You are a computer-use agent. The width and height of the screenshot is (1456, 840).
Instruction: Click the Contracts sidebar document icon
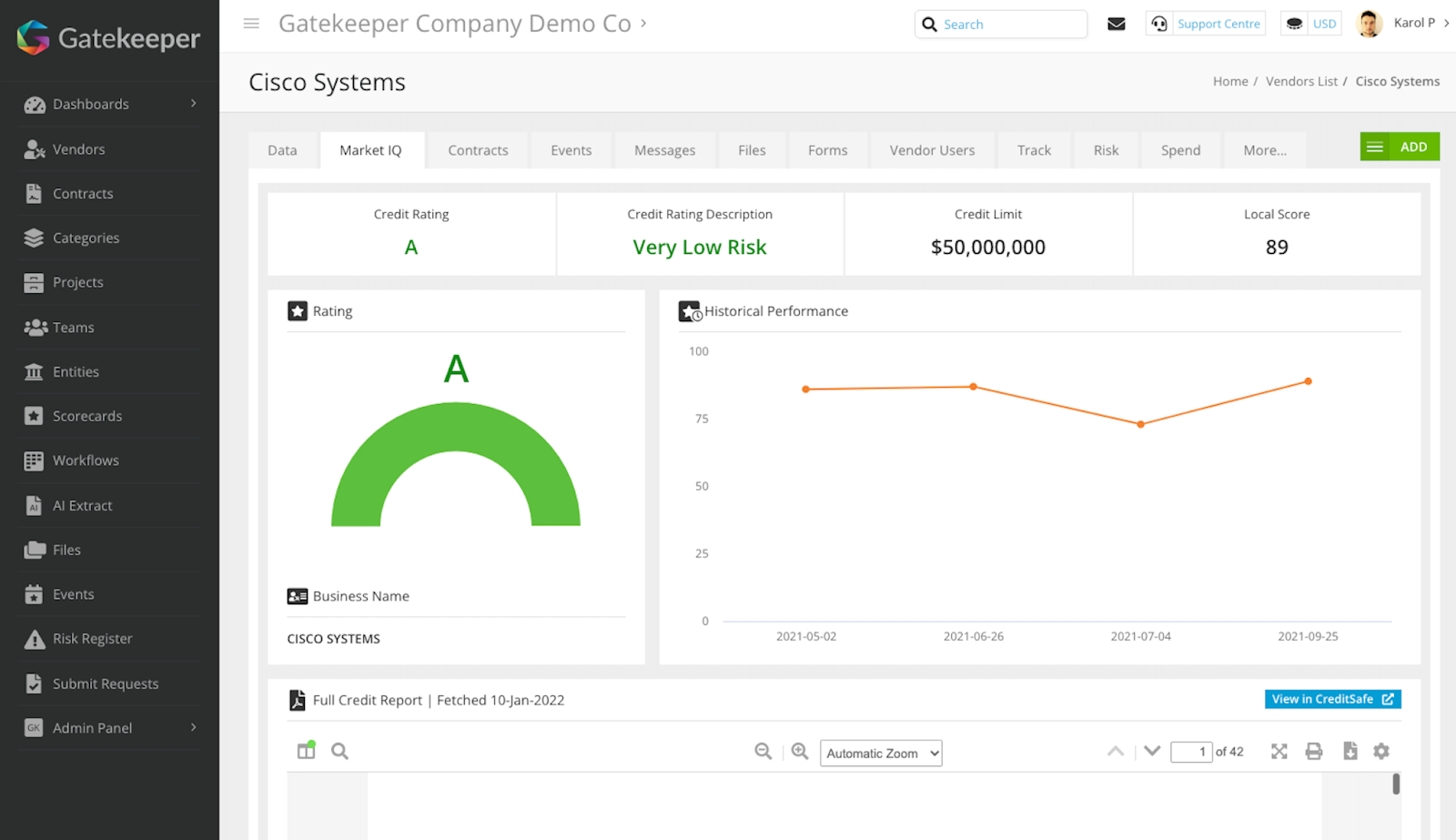[x=34, y=194]
